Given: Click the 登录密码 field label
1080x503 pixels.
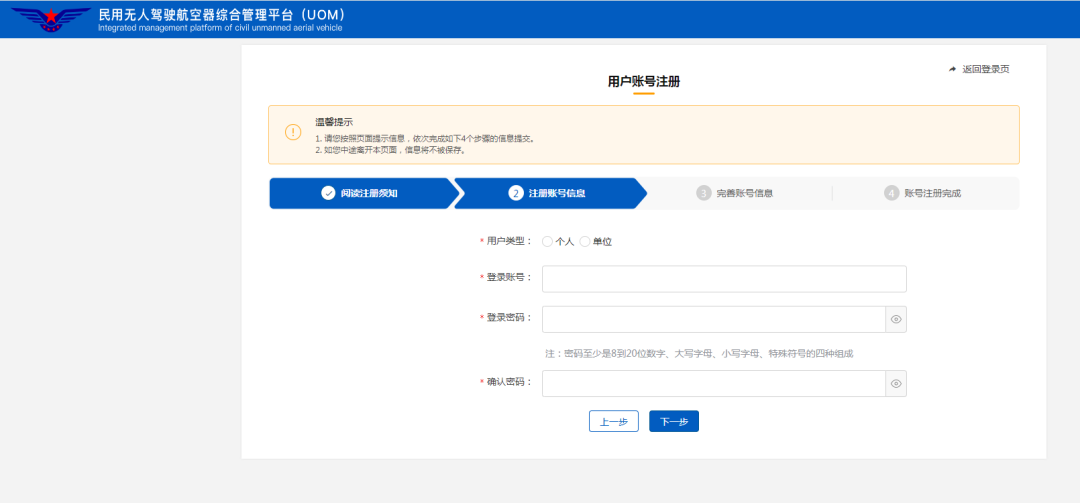Looking at the screenshot, I should (509, 318).
